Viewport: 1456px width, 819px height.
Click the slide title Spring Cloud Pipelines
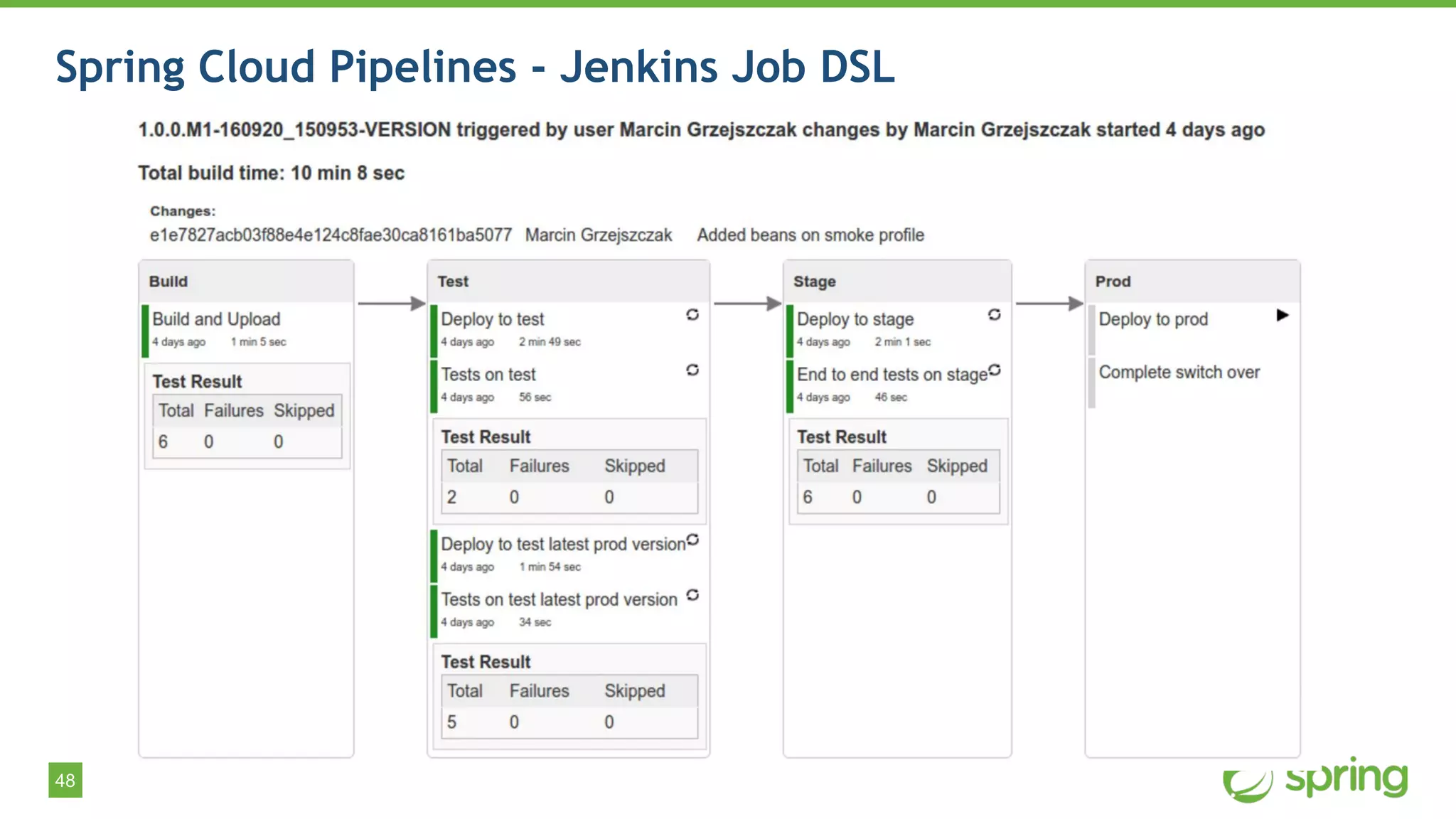coord(475,68)
